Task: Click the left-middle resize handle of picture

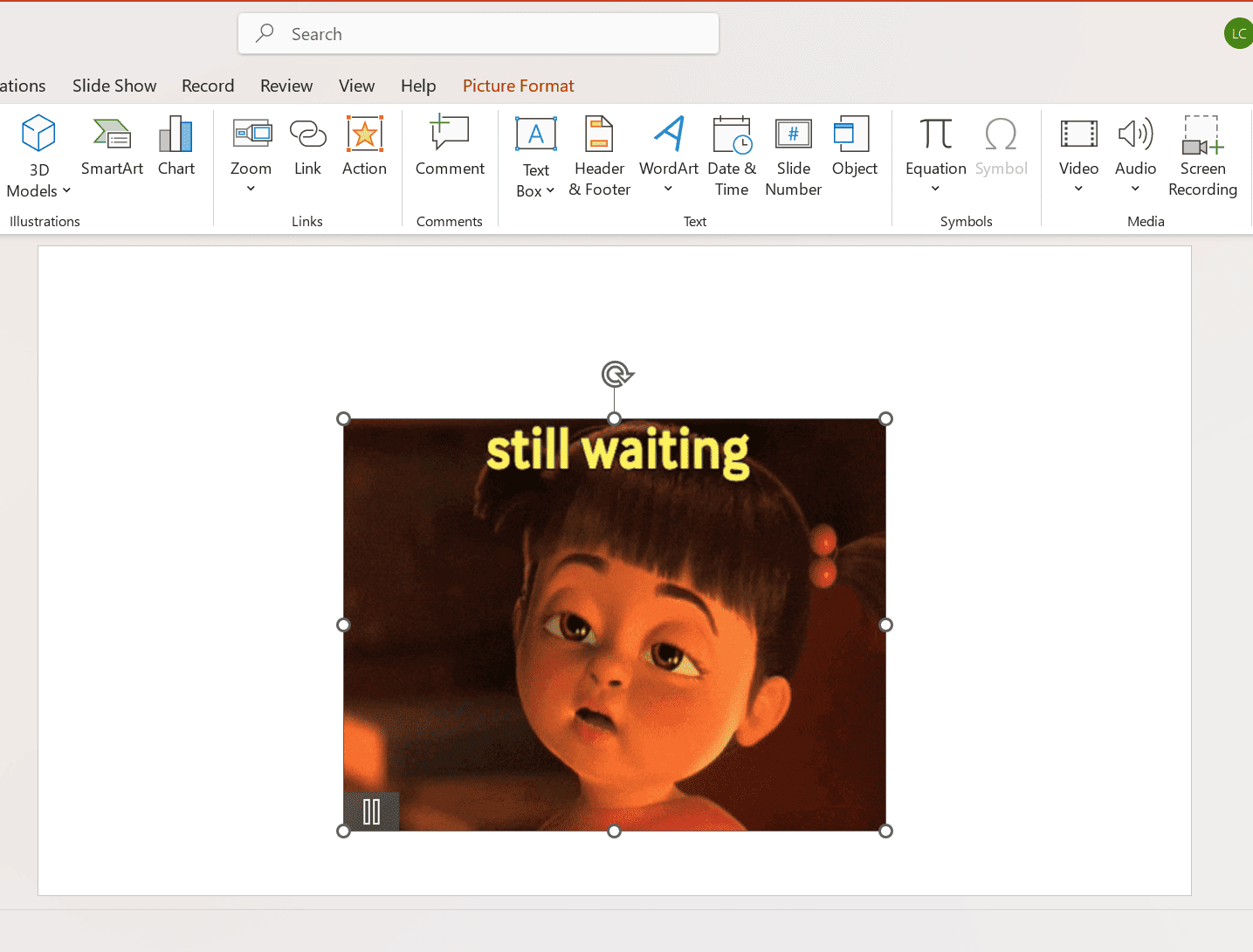Action: click(344, 624)
